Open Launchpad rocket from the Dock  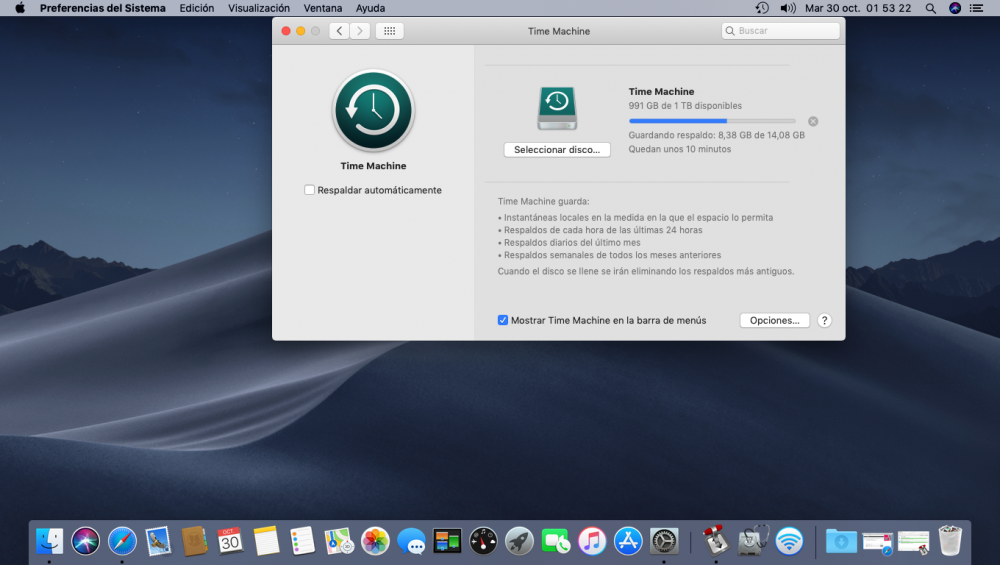coord(520,541)
